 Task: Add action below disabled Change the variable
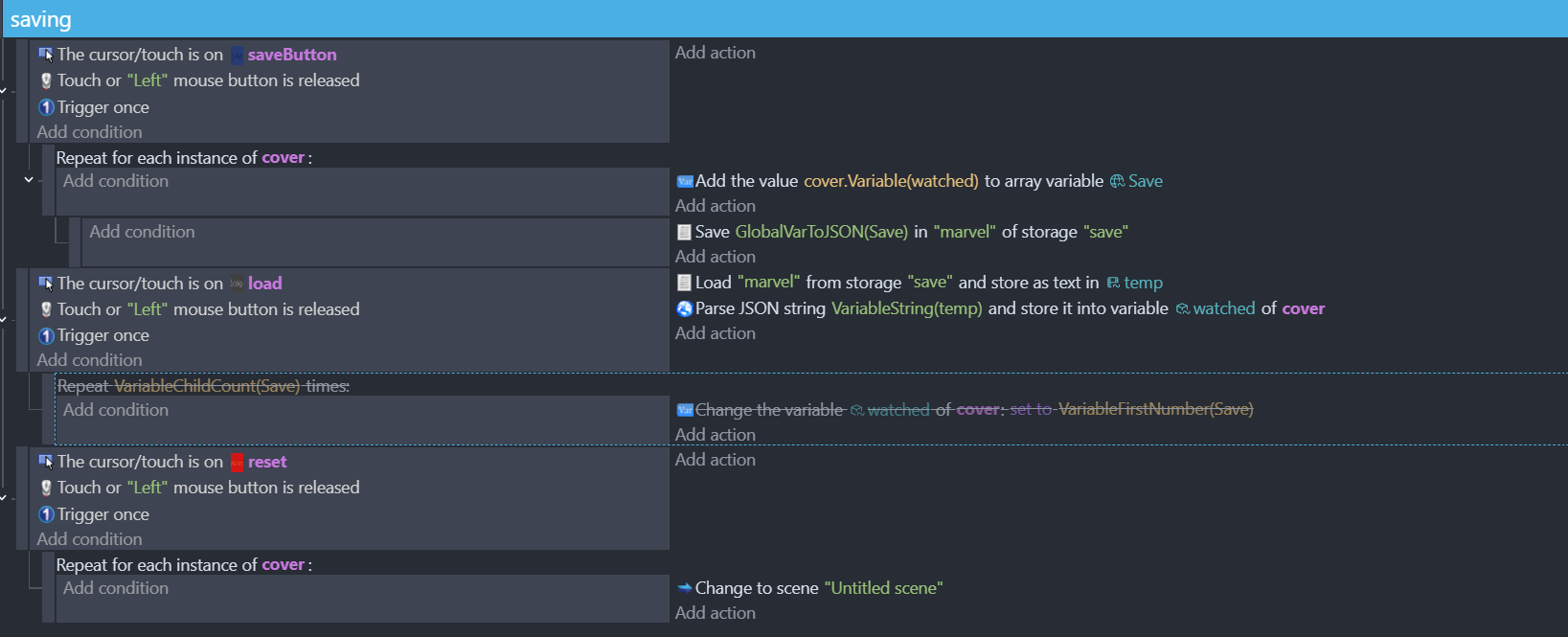click(x=716, y=435)
